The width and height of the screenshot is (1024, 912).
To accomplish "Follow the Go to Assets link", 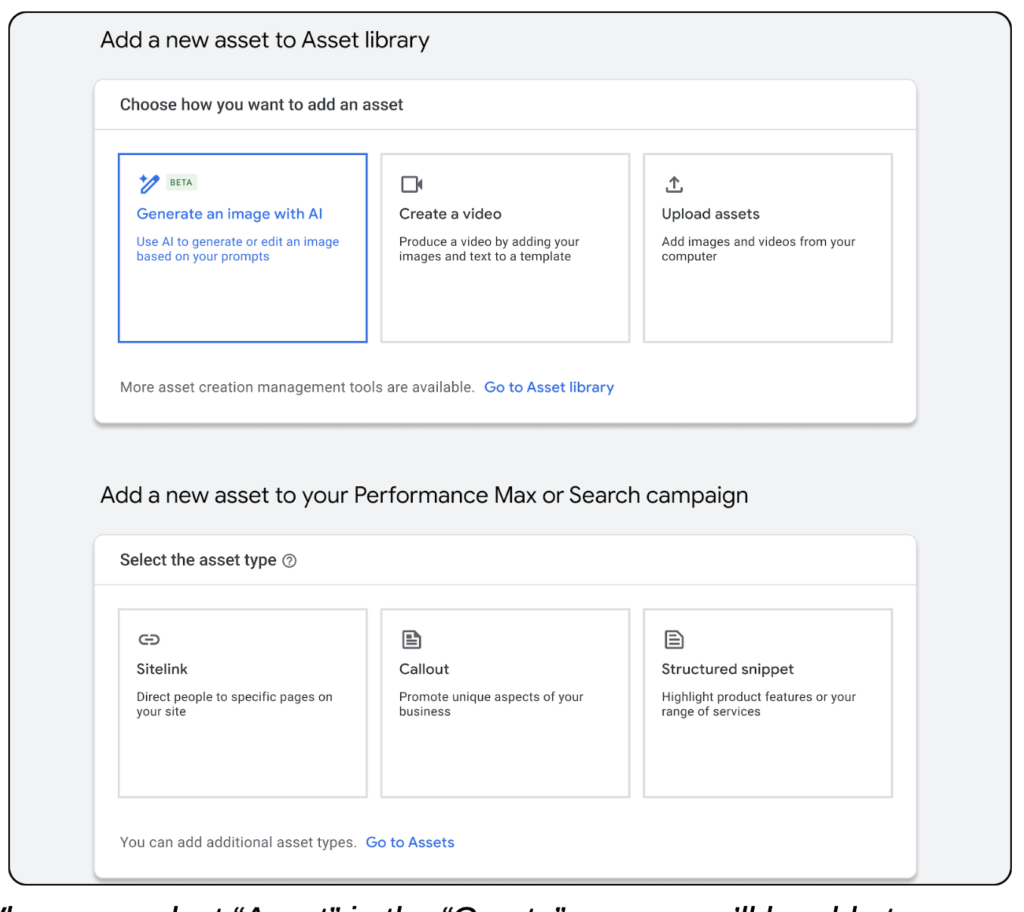I will [x=410, y=842].
